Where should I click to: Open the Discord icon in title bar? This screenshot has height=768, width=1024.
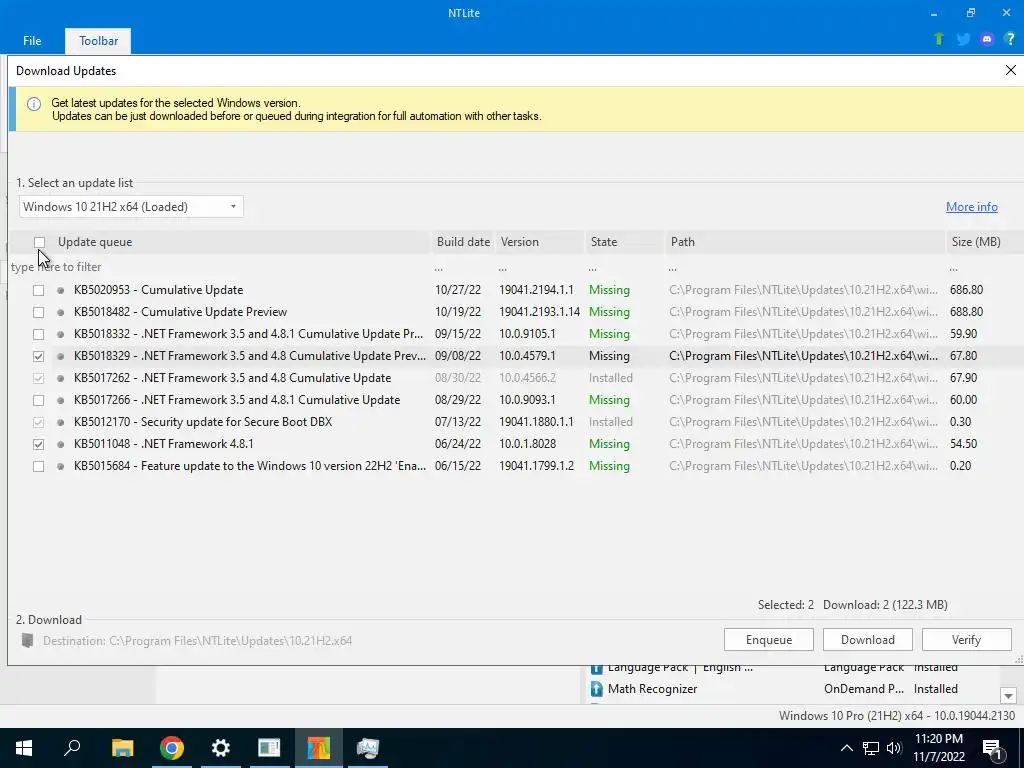coord(987,40)
